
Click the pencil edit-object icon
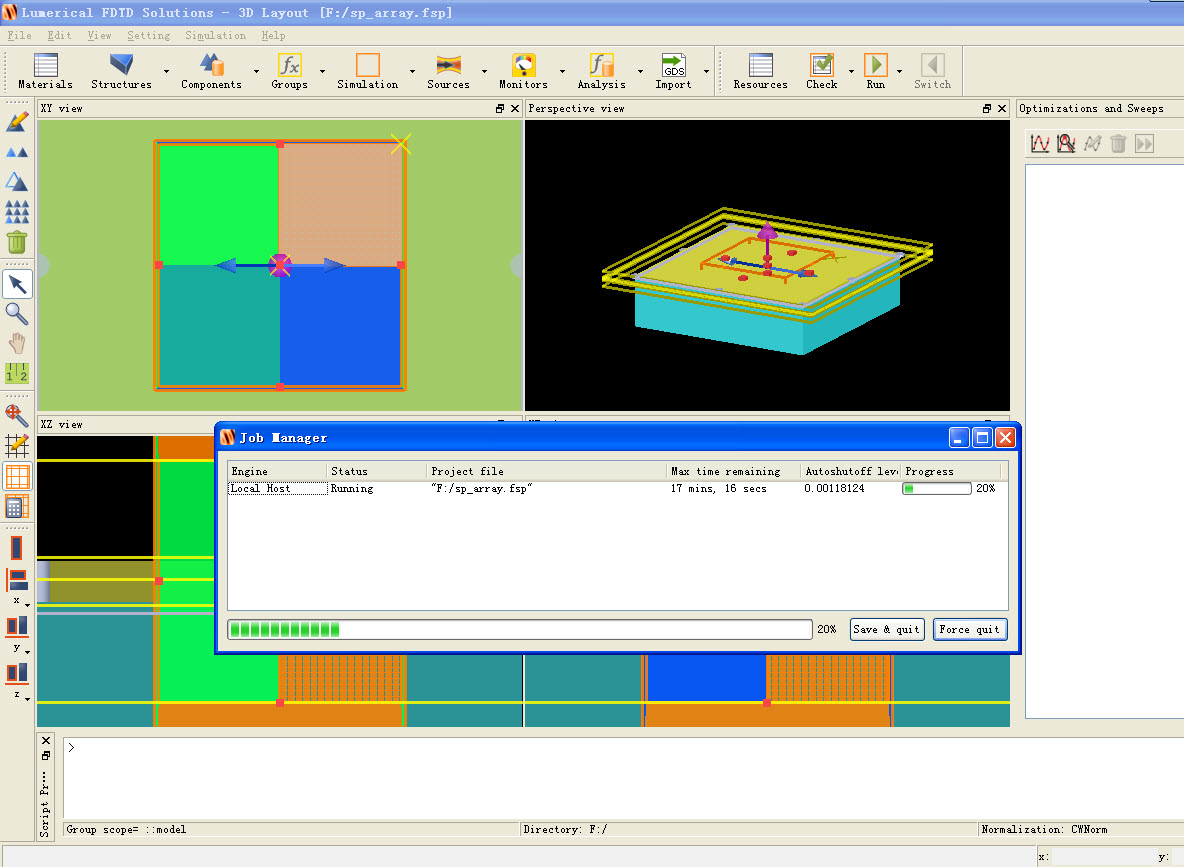[x=17, y=122]
